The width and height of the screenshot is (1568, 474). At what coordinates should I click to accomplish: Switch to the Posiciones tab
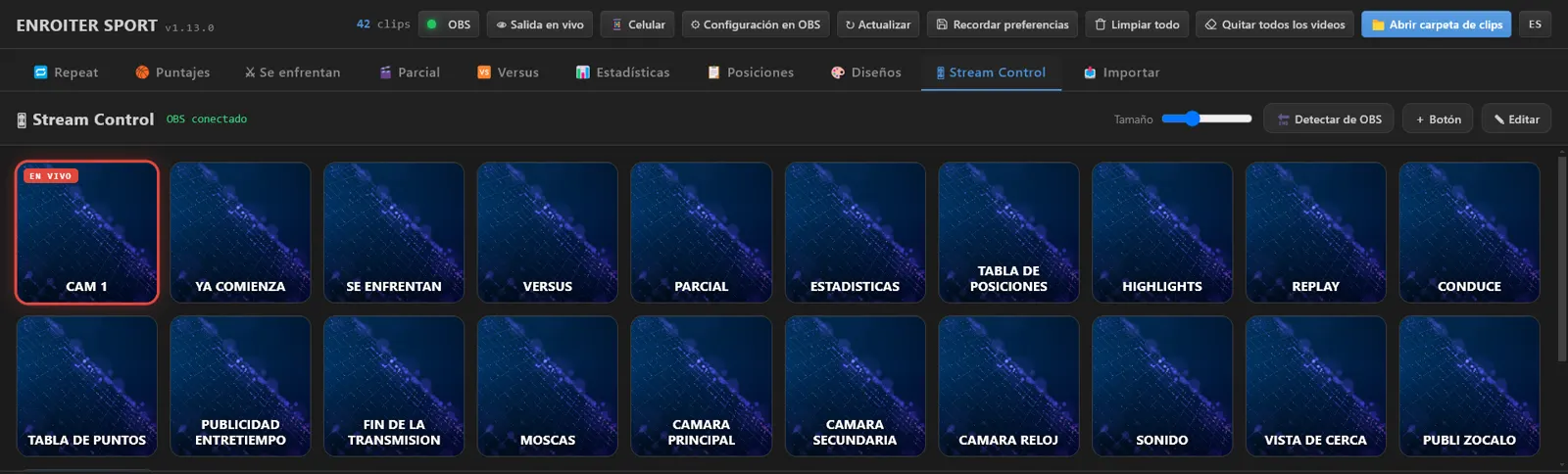tap(751, 72)
